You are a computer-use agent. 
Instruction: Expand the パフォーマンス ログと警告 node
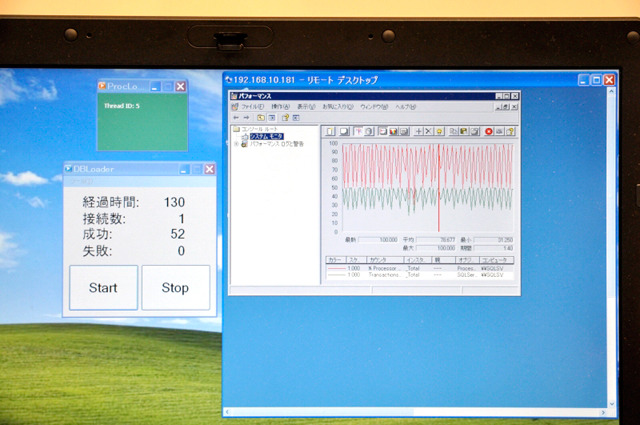tap(236, 144)
